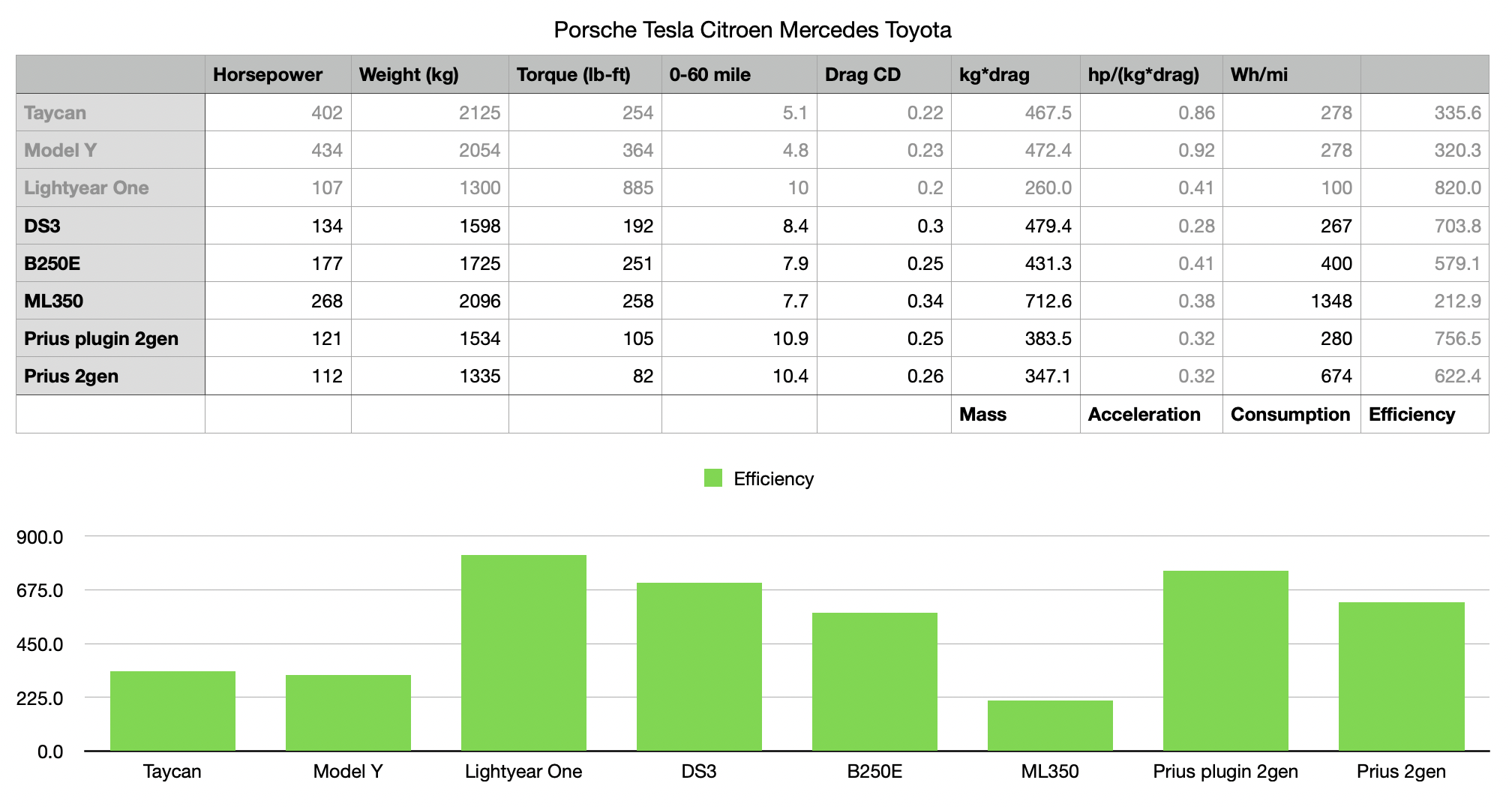Screen dimensions: 1512x807
Task: Select the Consumption footer label
Action: click(x=1291, y=414)
